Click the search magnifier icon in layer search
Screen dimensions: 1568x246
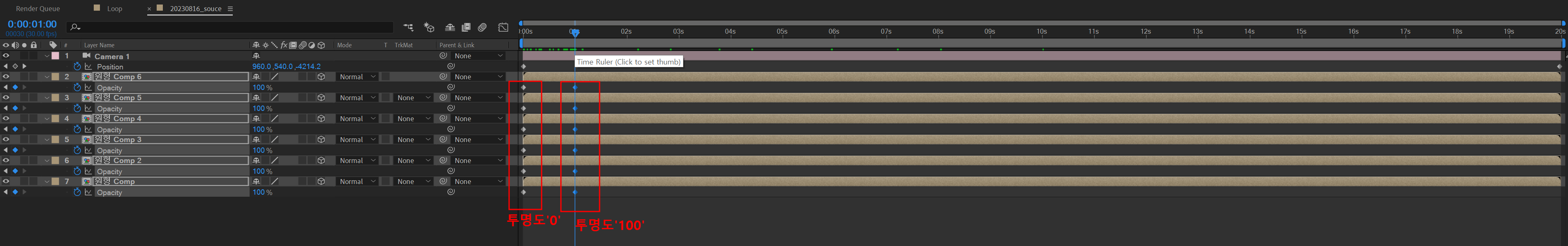(75, 28)
